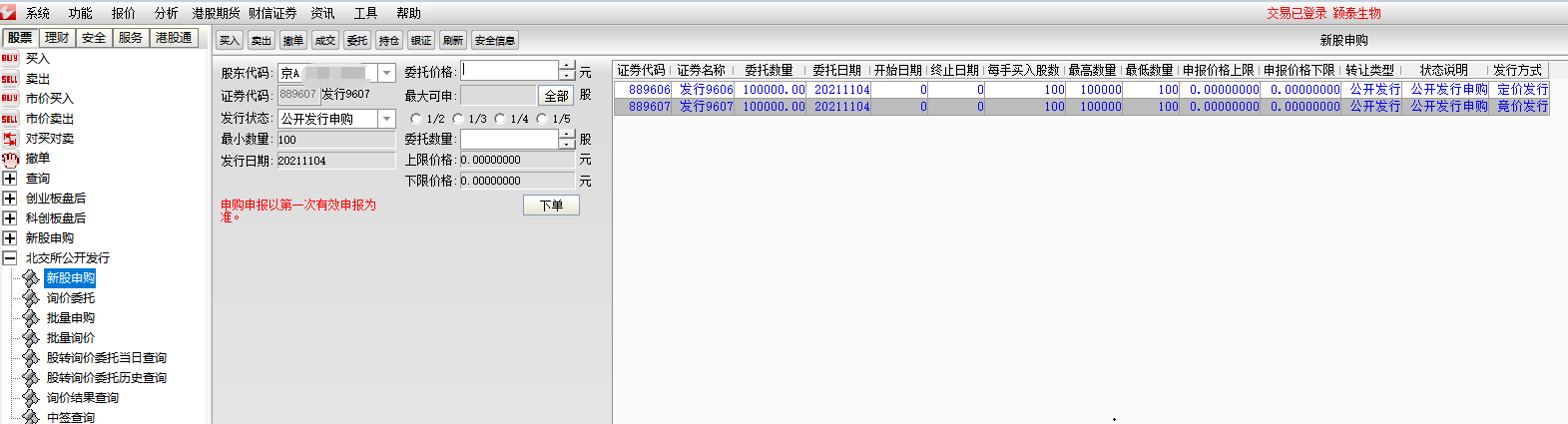
Task: Select the 1/3 quantity radio button
Action: tap(458, 119)
